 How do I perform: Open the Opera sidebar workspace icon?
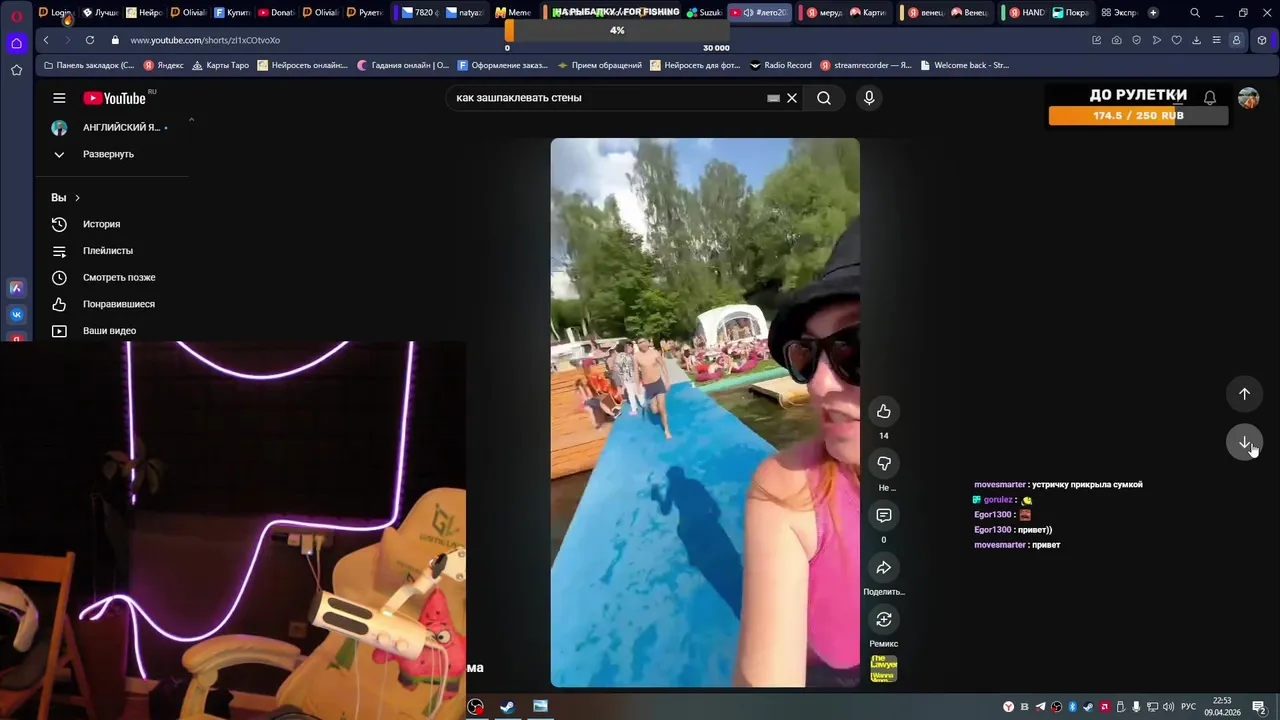pyautogui.click(x=16, y=43)
